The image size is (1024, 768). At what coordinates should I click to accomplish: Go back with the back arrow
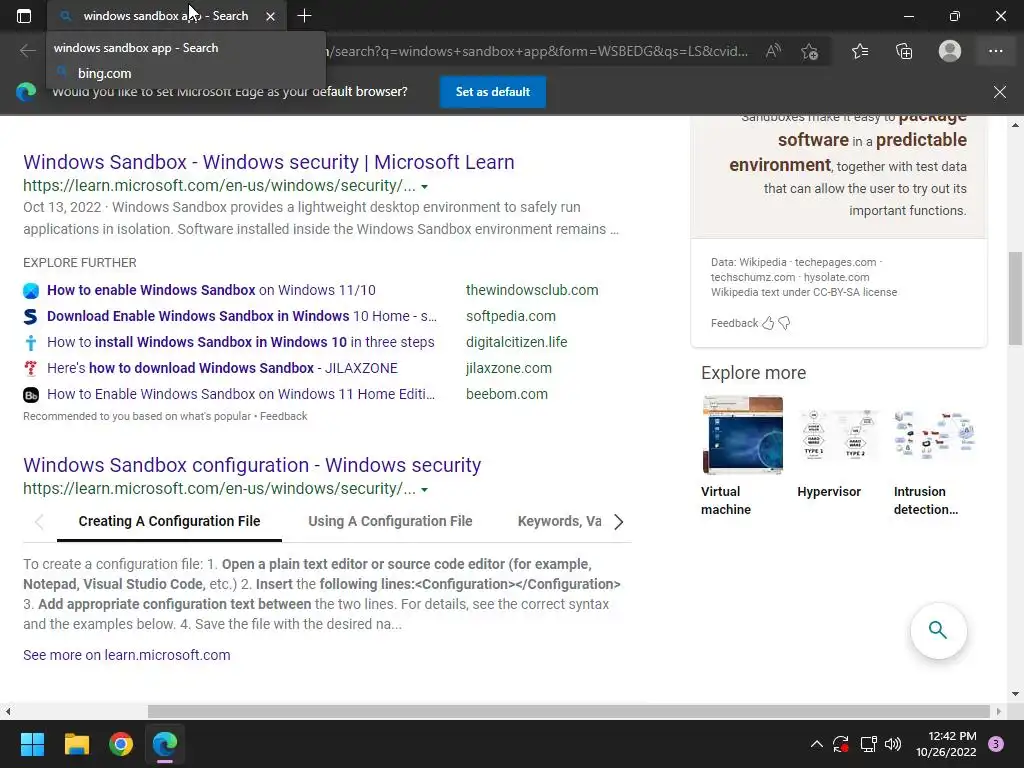[x=27, y=51]
